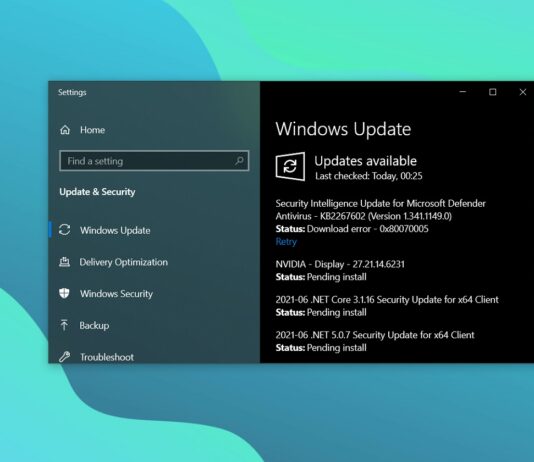
Task: Click the Troubleshoot wrench icon
Action: coord(64,356)
